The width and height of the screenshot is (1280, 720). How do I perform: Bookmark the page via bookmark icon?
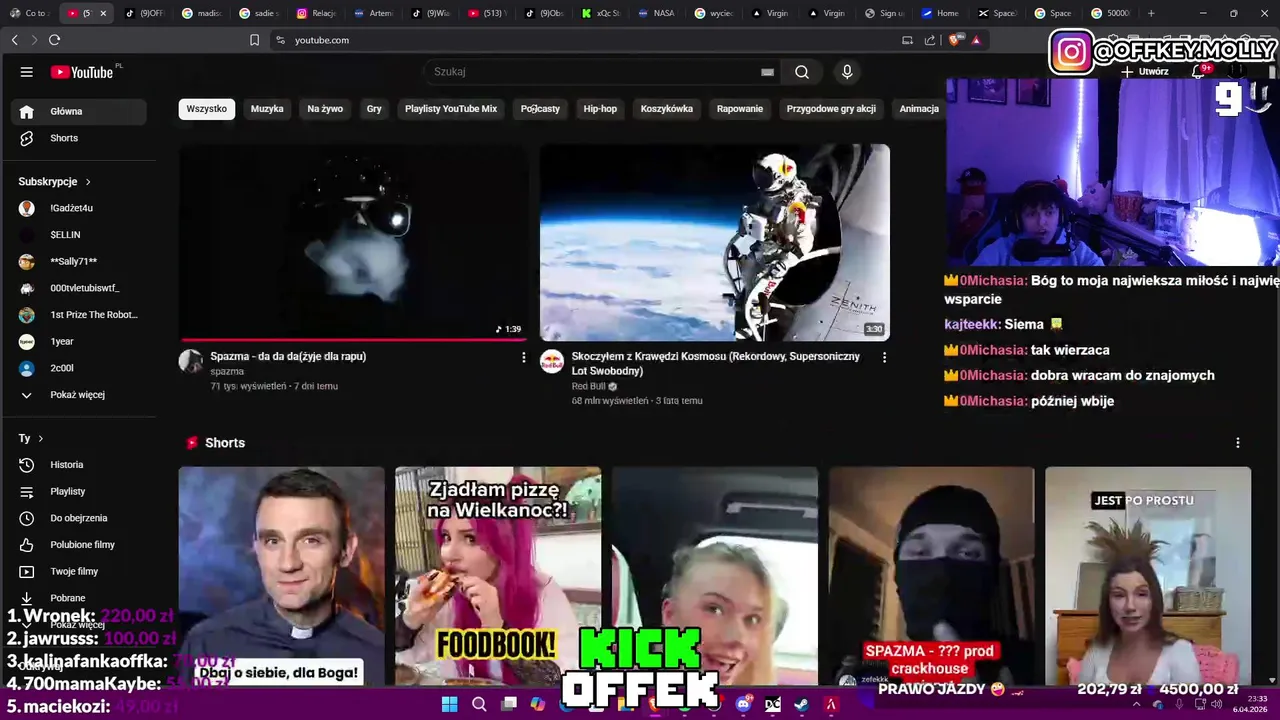(254, 40)
